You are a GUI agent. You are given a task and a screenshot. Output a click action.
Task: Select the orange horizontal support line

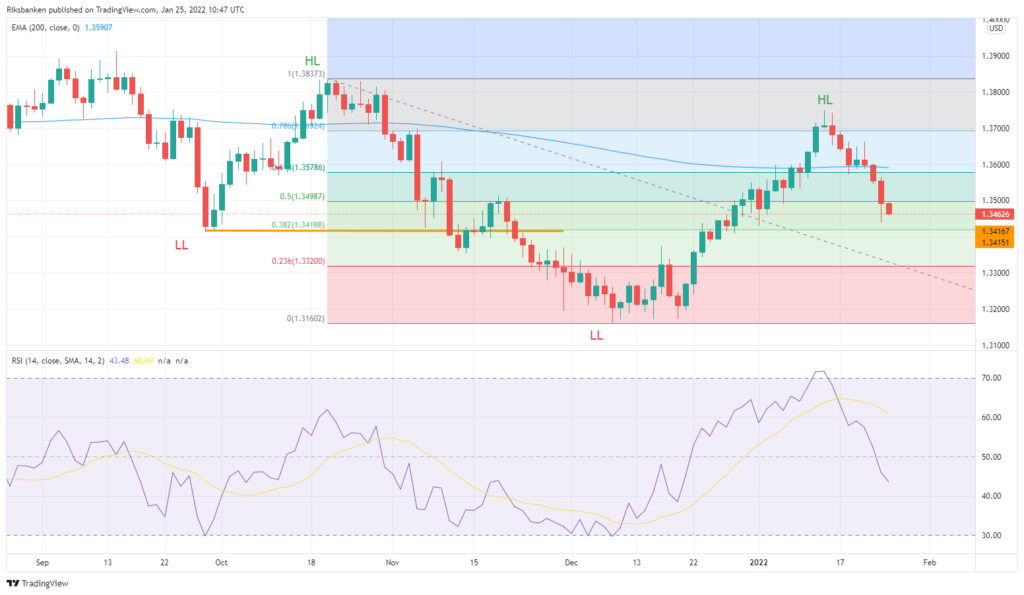click(x=384, y=231)
